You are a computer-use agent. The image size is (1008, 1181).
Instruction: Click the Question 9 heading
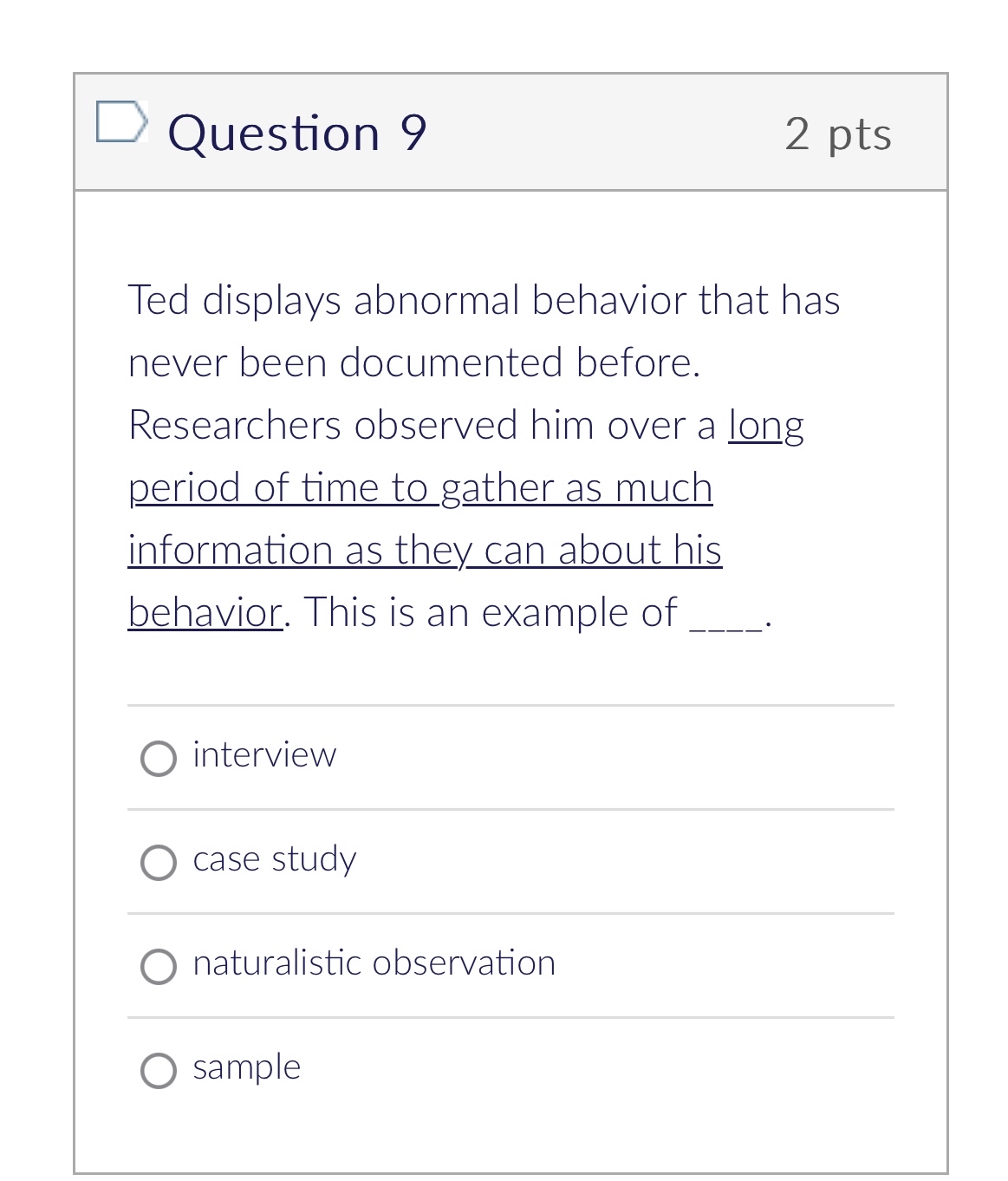coord(296,132)
